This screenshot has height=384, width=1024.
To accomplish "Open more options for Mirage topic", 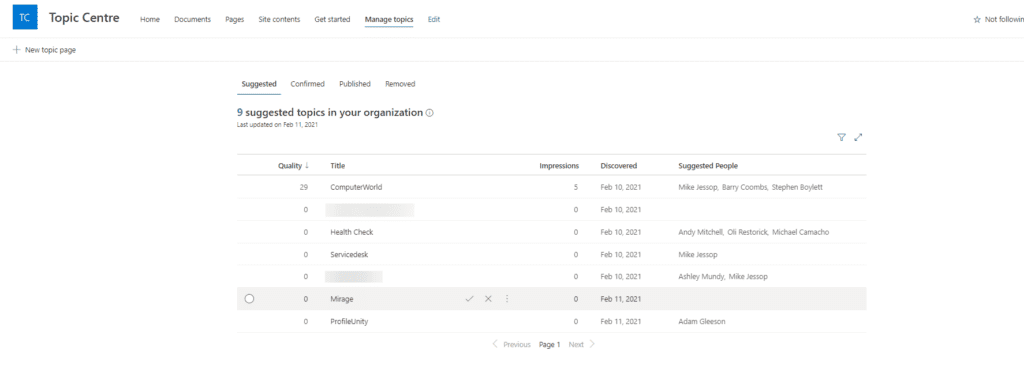I will (x=507, y=299).
